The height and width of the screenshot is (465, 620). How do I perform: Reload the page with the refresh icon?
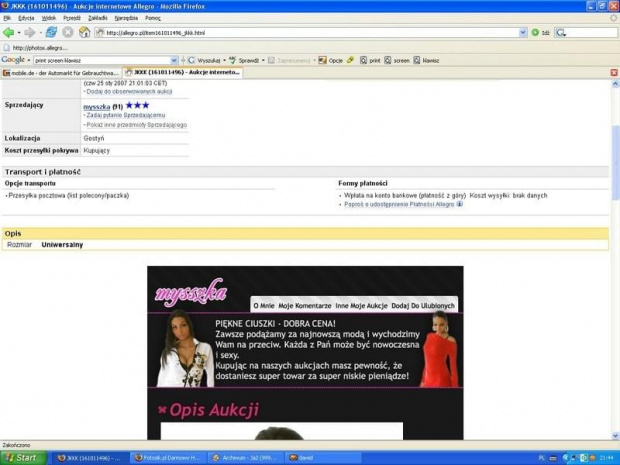pyautogui.click(x=51, y=32)
